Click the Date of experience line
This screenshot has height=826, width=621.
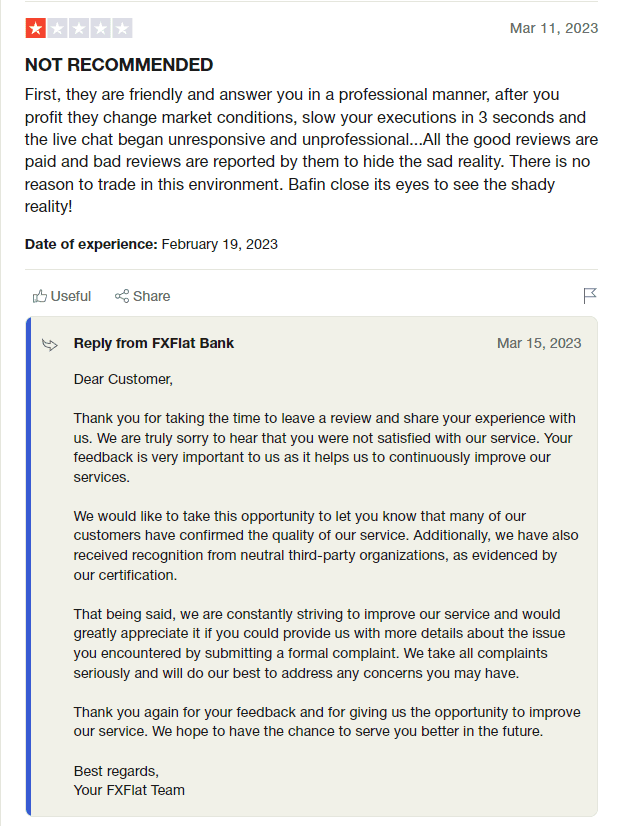tap(151, 244)
